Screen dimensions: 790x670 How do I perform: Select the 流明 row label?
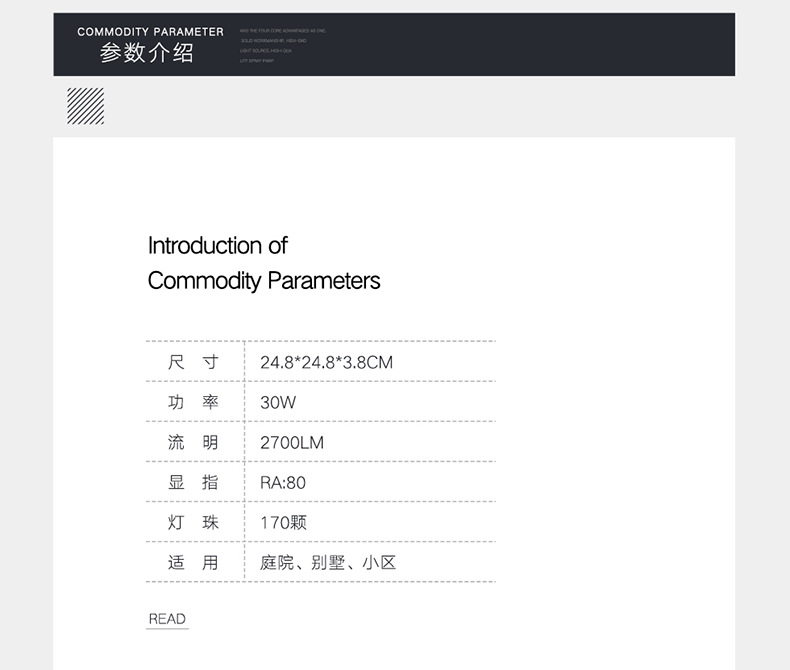(x=193, y=442)
